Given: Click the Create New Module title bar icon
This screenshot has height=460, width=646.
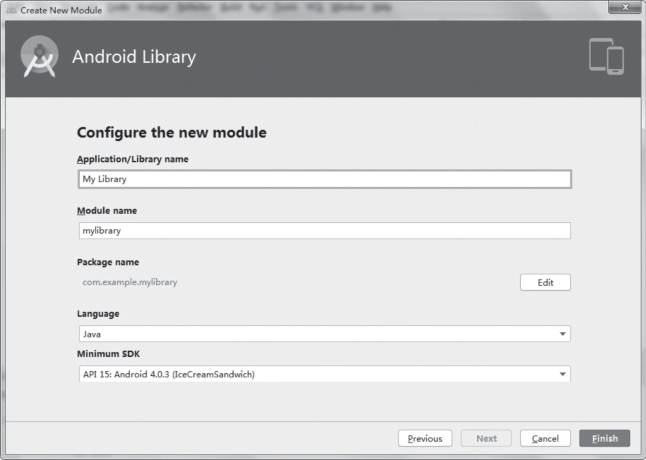Looking at the screenshot, I should coord(11,10).
